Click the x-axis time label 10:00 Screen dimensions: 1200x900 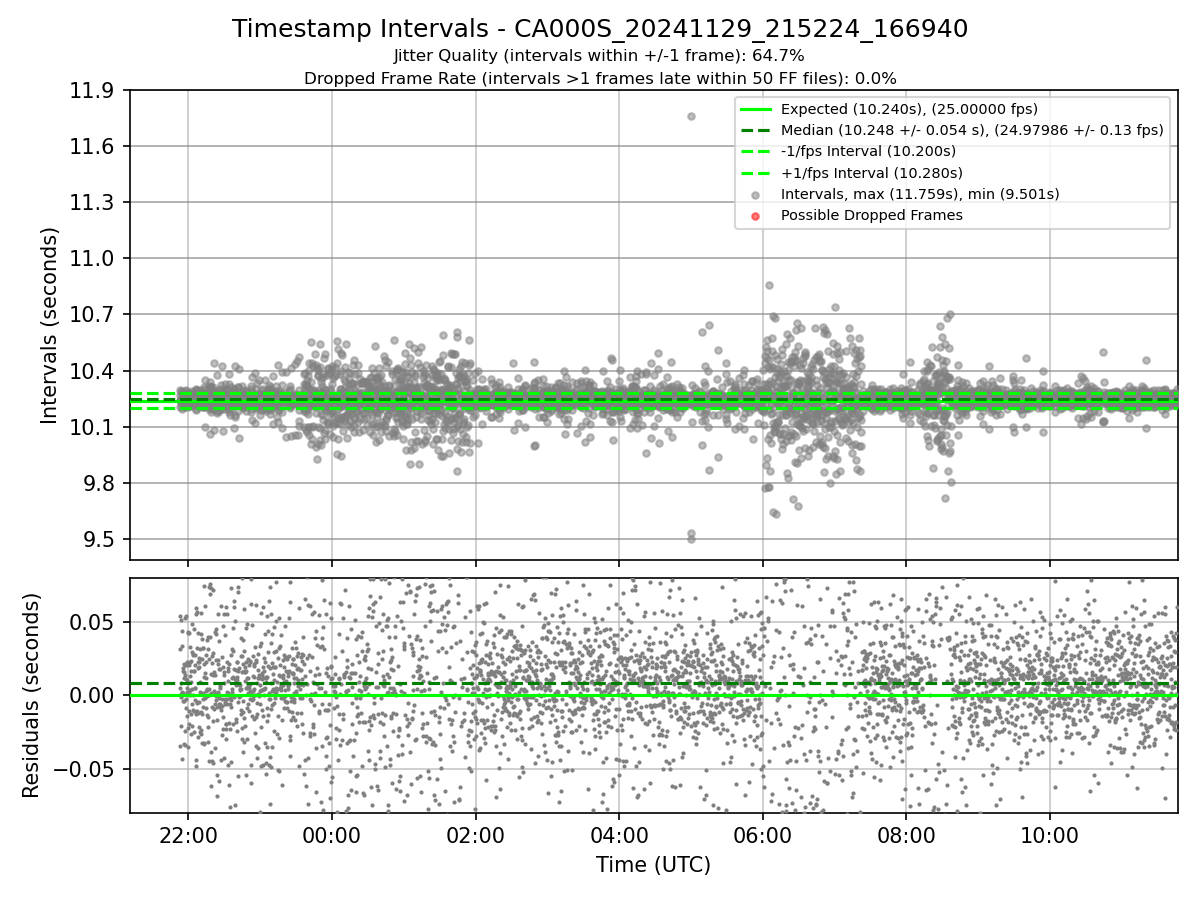(1049, 835)
